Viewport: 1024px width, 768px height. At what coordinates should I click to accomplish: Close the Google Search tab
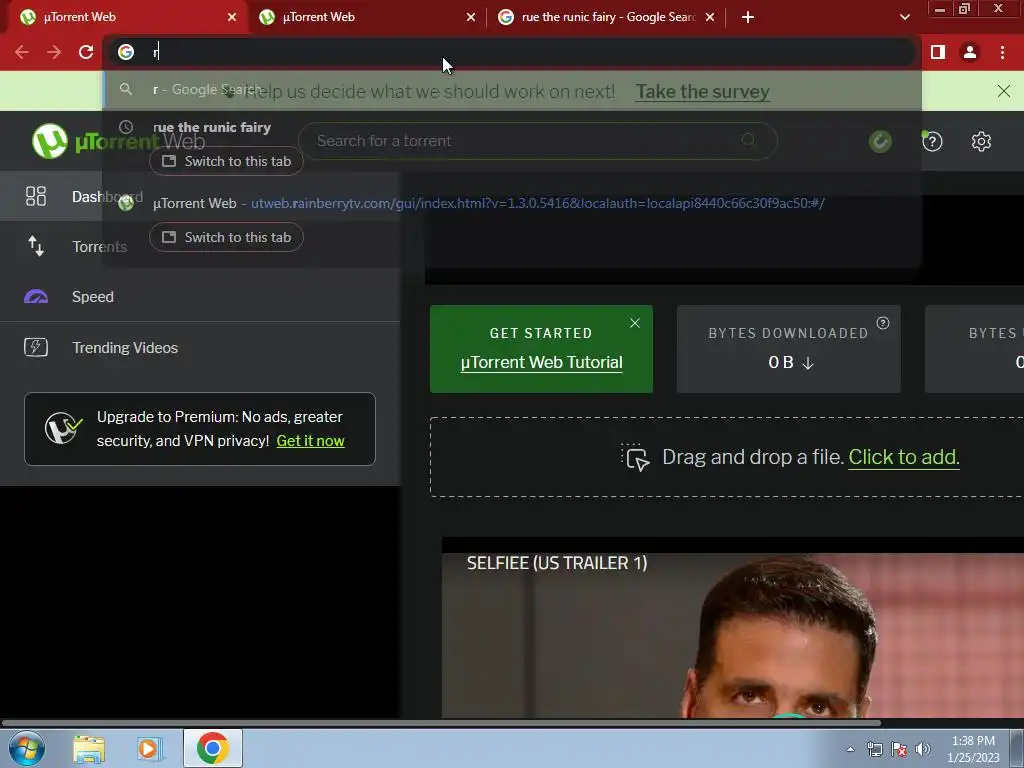pyautogui.click(x=710, y=17)
